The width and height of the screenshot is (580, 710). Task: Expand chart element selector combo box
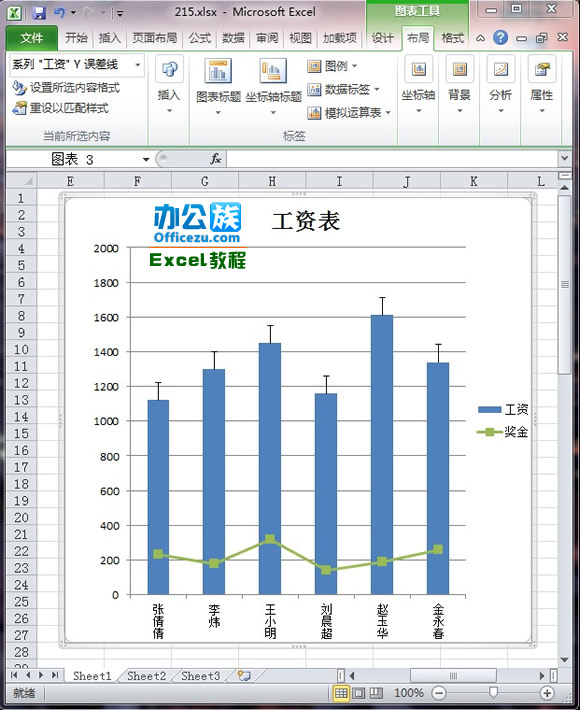(137, 65)
